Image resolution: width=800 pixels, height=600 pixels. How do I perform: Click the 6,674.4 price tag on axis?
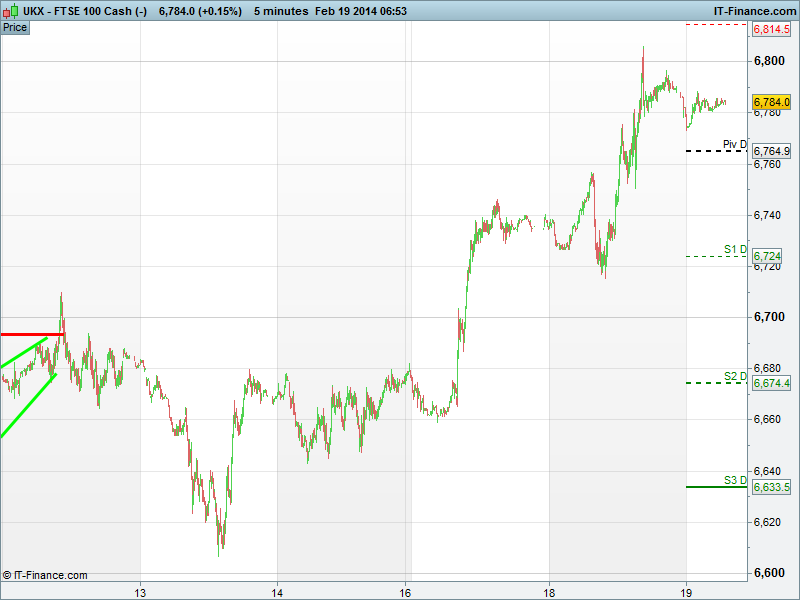[x=771, y=383]
